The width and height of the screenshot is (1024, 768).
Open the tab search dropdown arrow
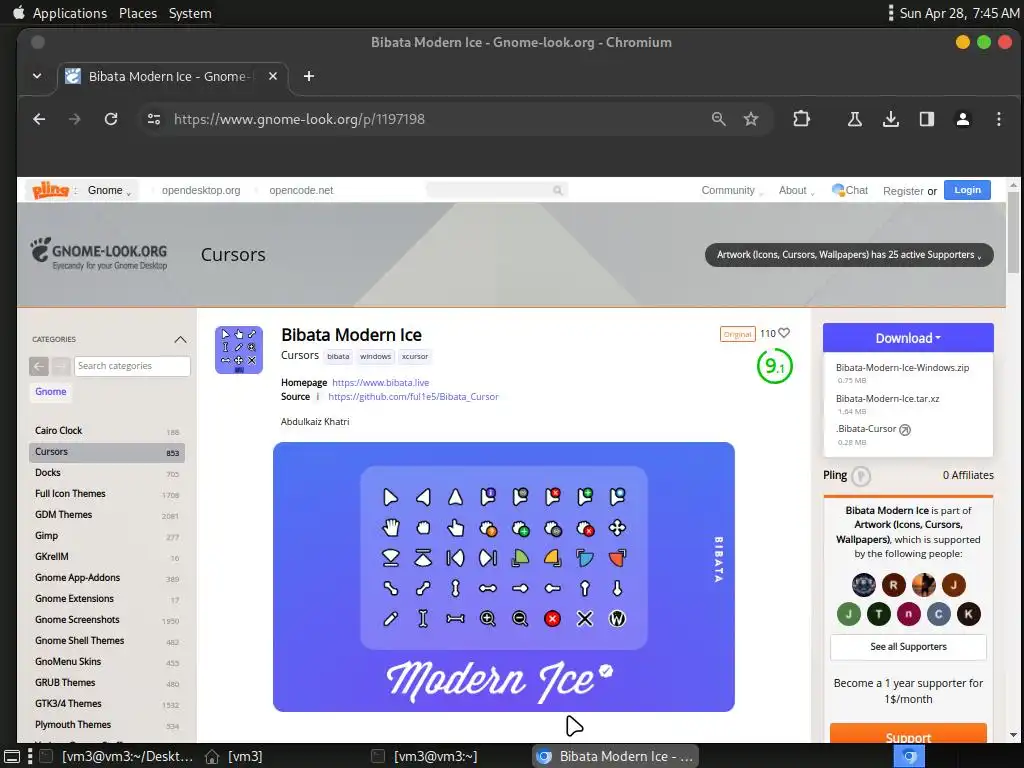click(x=37, y=76)
